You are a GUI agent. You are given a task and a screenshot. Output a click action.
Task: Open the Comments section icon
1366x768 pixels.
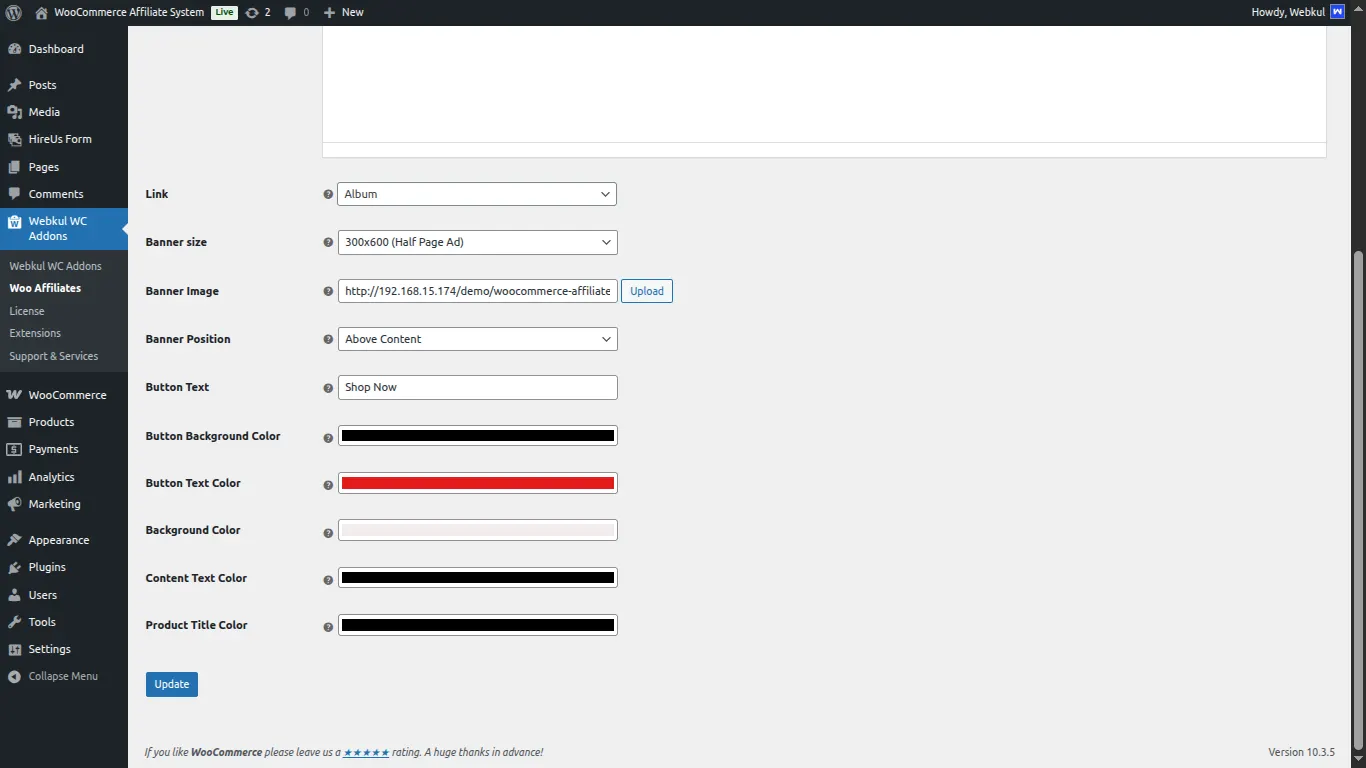tap(16, 193)
